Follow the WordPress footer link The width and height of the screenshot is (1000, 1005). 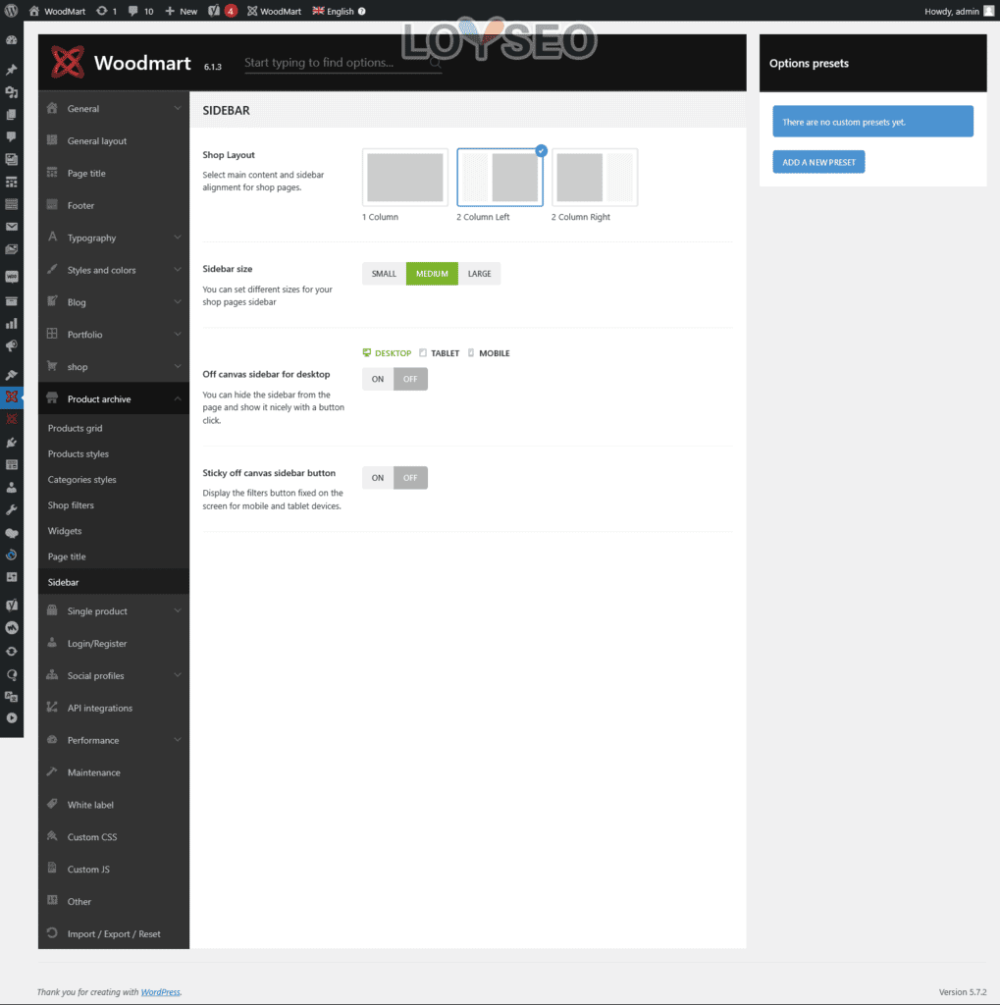point(160,992)
